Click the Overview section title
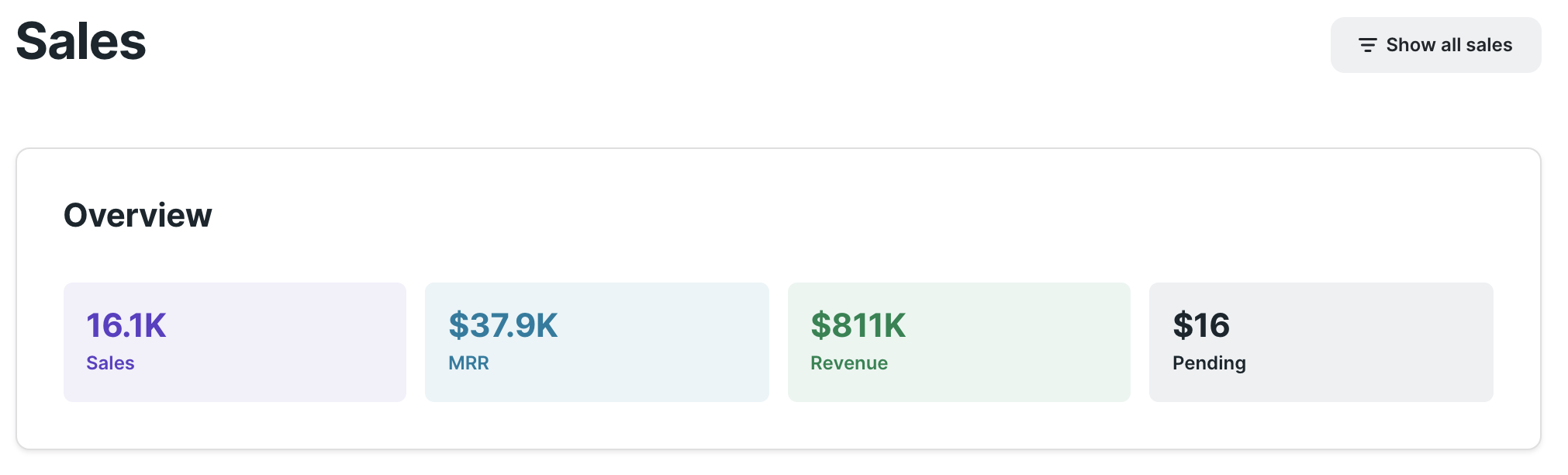 [x=137, y=215]
